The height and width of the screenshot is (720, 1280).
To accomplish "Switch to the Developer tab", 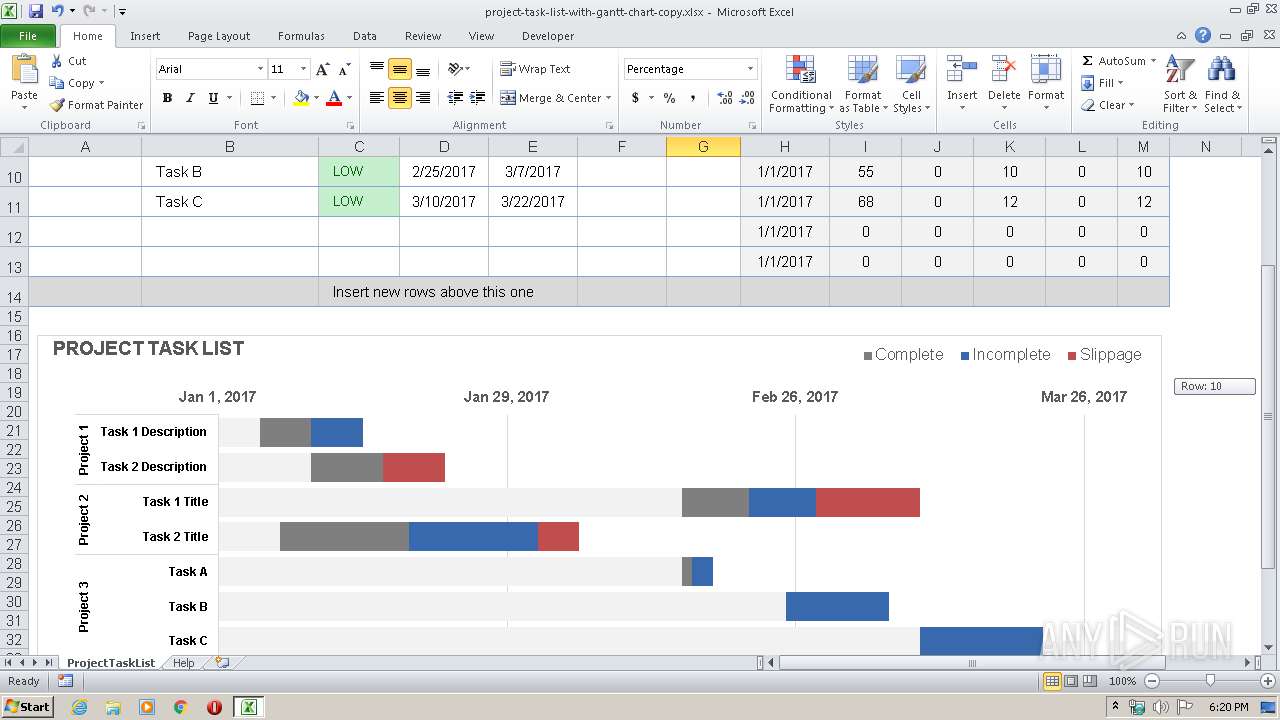I will pos(548,36).
